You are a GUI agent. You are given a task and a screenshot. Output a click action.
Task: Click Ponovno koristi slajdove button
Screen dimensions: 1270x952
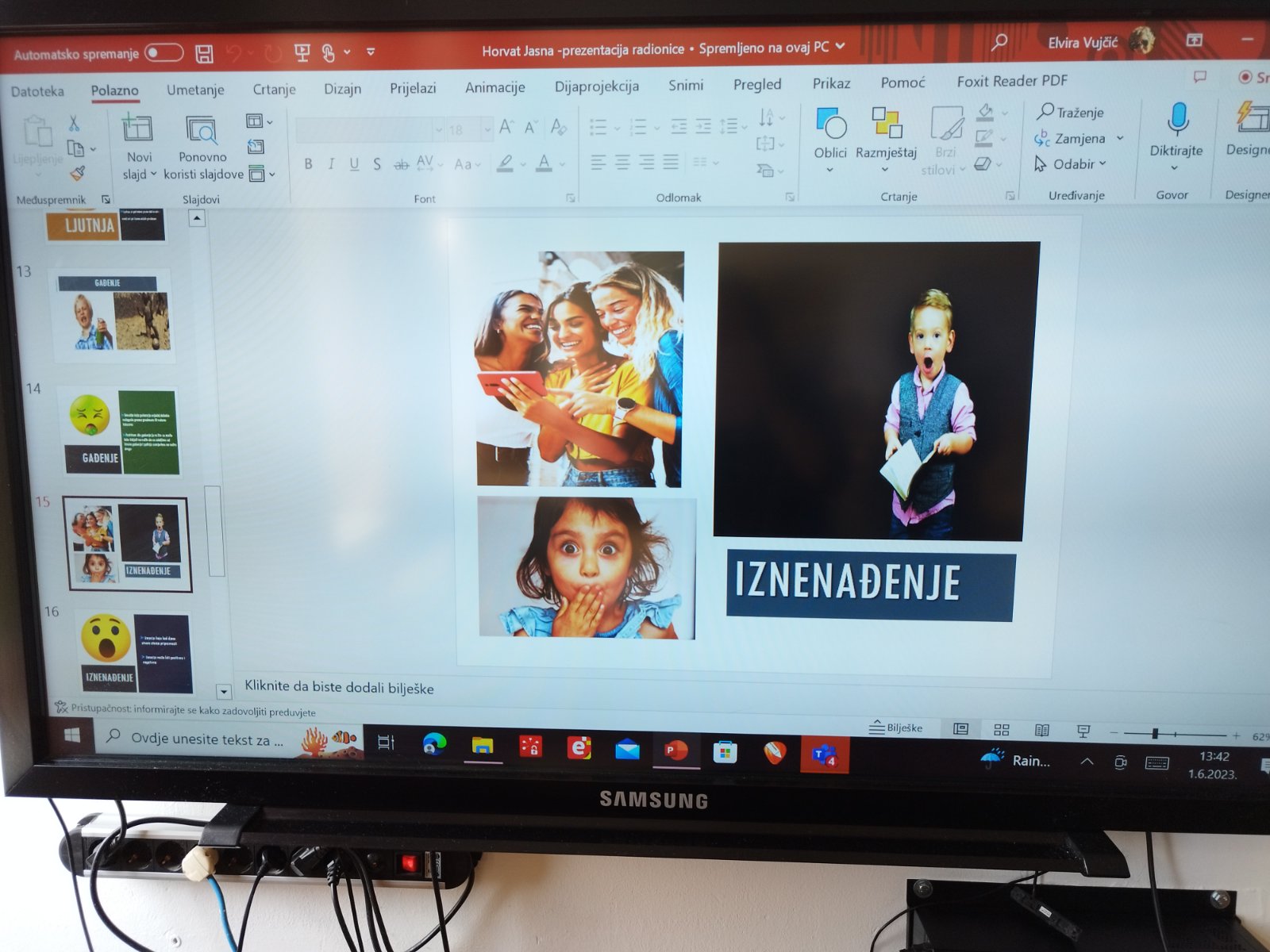point(202,146)
